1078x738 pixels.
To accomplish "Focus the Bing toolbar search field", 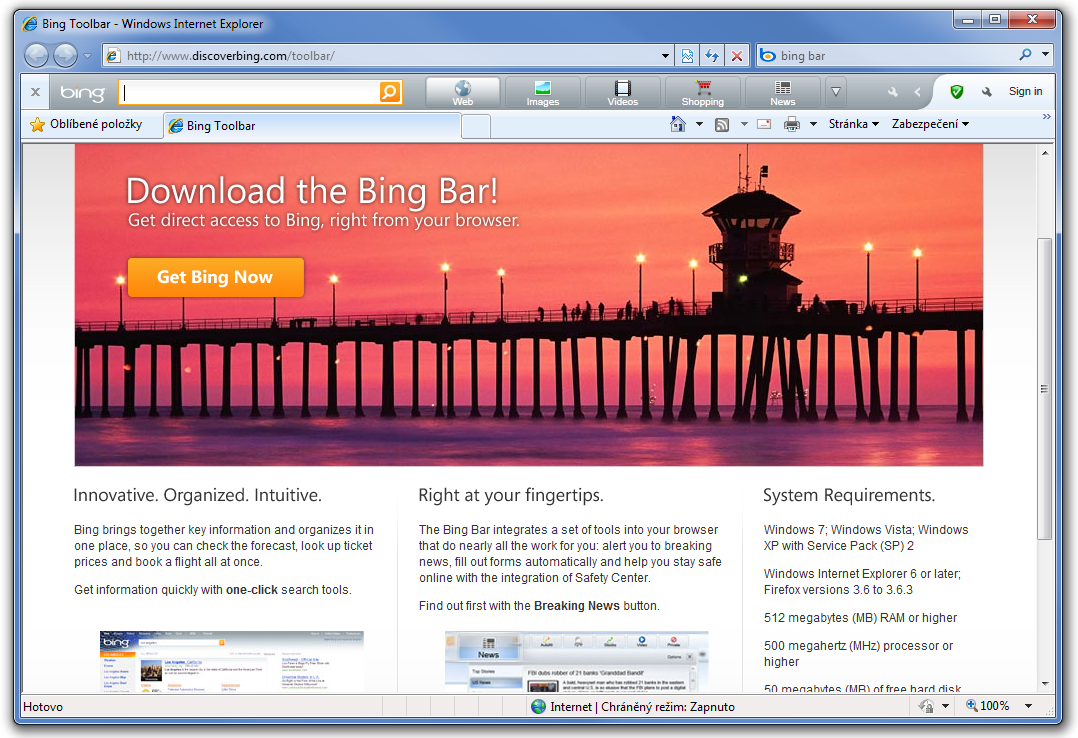I will tap(249, 92).
